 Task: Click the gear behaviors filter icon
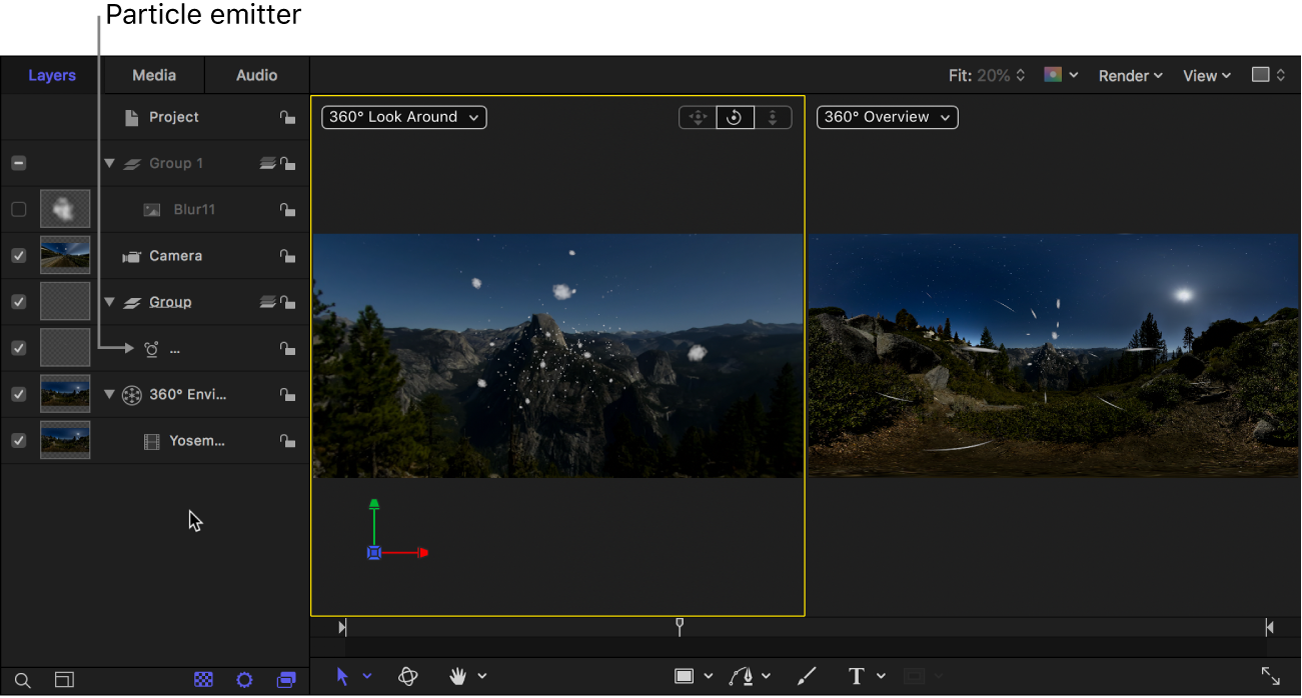pyautogui.click(x=245, y=680)
